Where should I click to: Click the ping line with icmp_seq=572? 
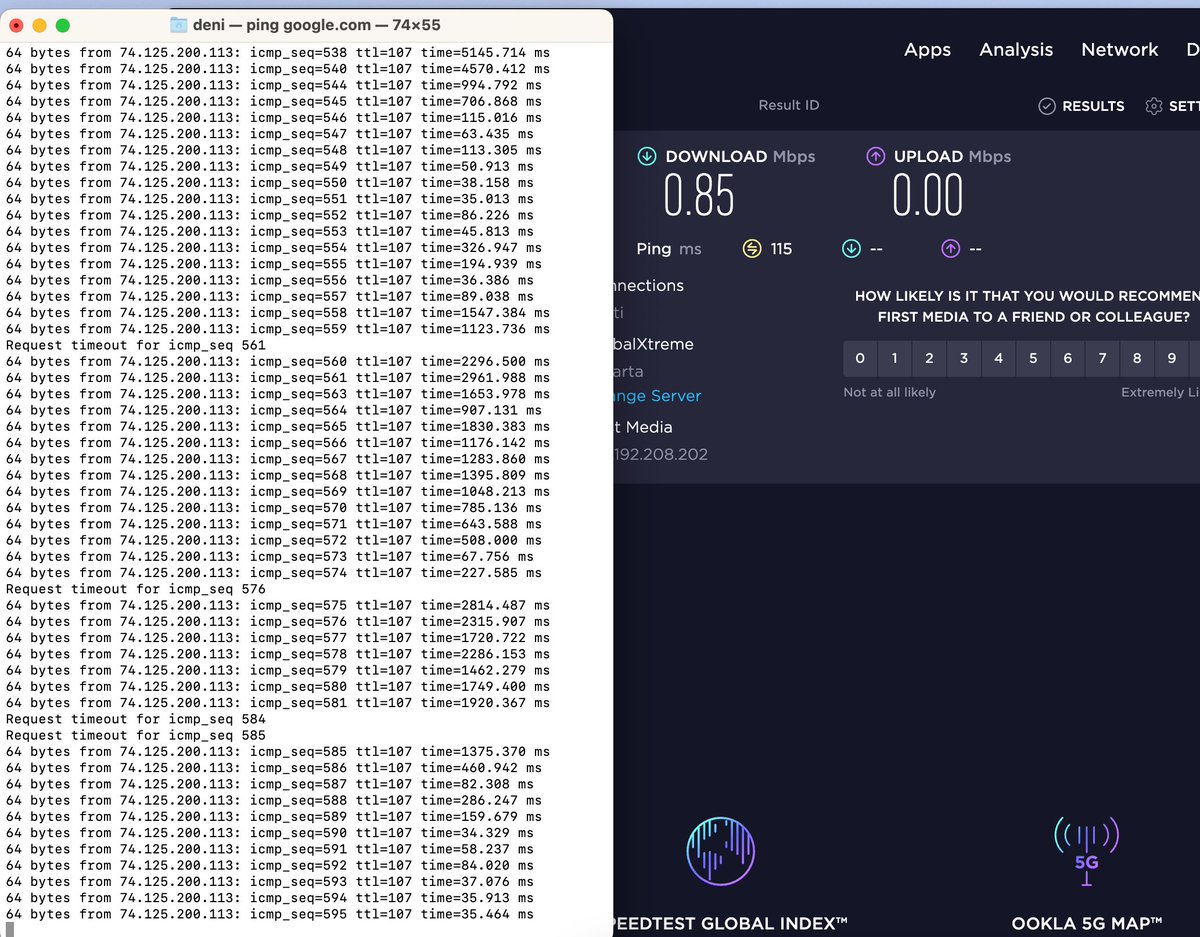point(274,540)
